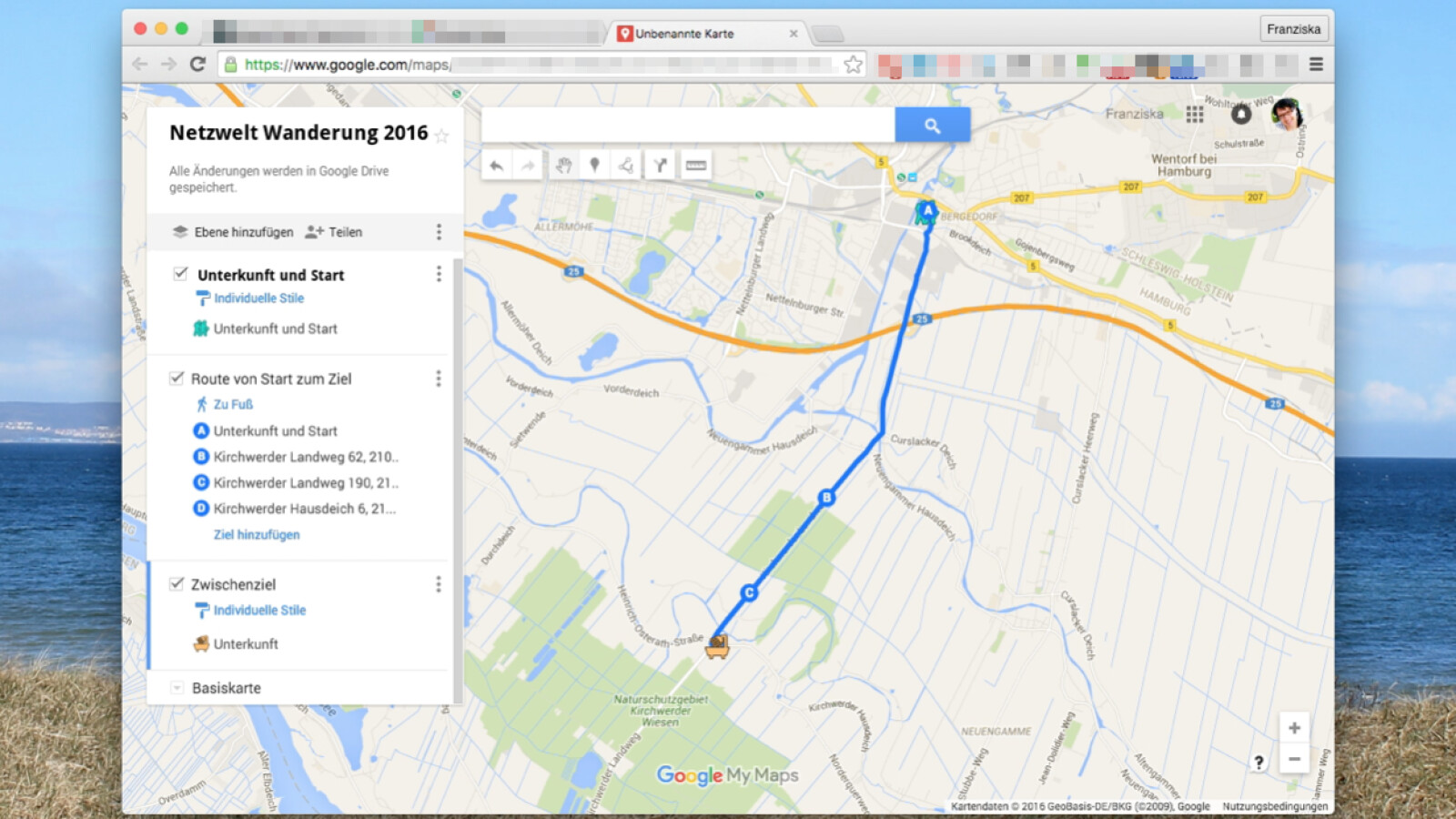The height and width of the screenshot is (819, 1456).
Task: Click marker A on the map
Action: 927,212
